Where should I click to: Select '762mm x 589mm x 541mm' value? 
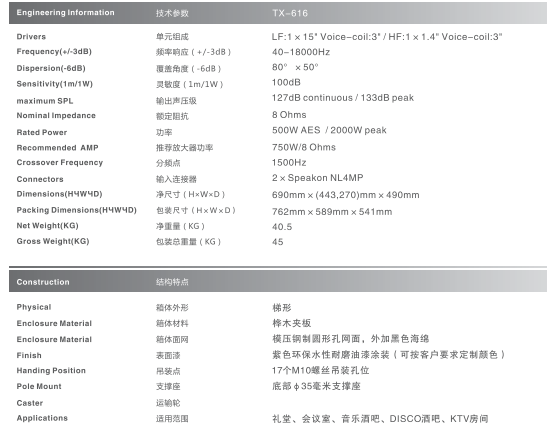tap(332, 212)
